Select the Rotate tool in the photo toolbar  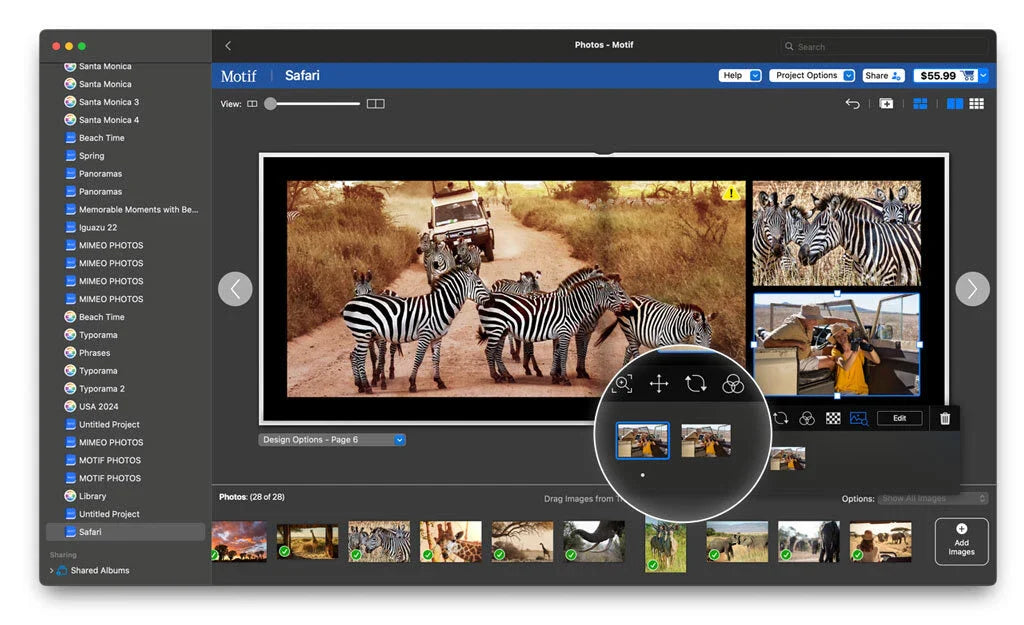click(696, 384)
